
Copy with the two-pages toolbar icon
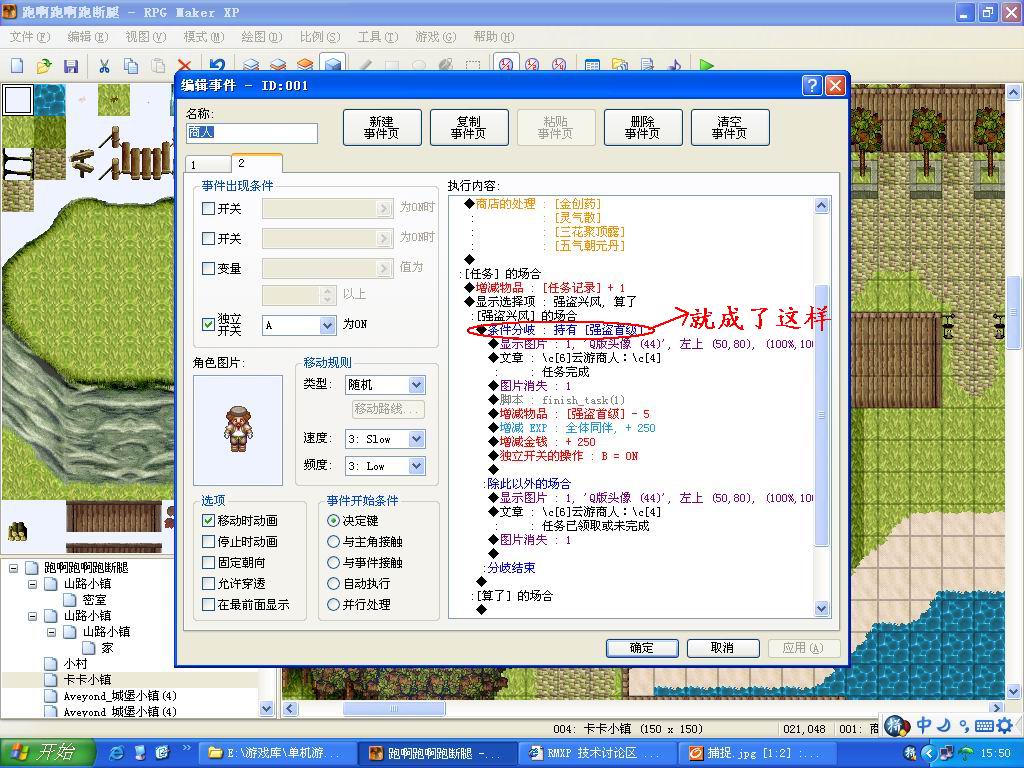point(131,65)
